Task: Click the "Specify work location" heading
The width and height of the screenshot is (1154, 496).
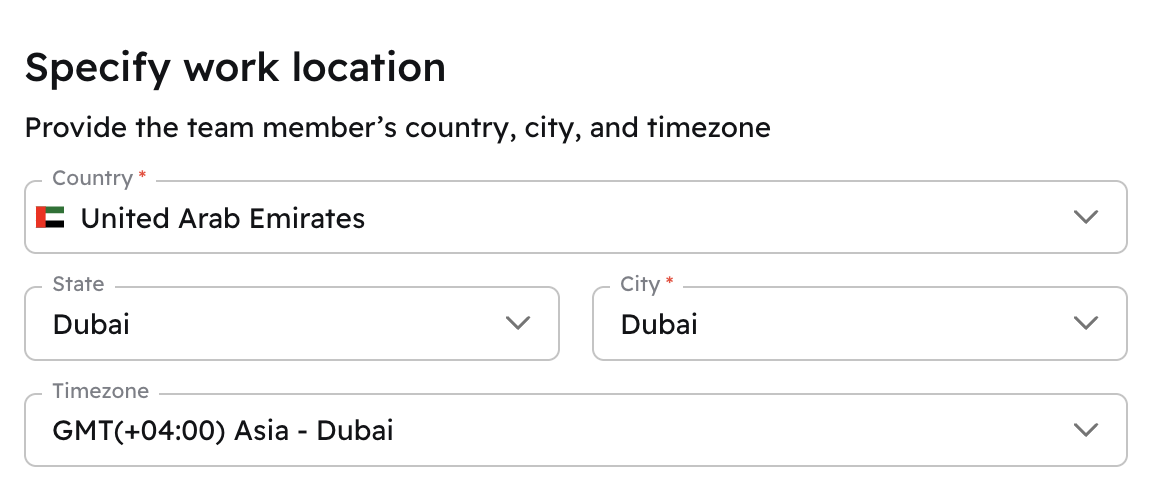Action: pyautogui.click(x=235, y=68)
